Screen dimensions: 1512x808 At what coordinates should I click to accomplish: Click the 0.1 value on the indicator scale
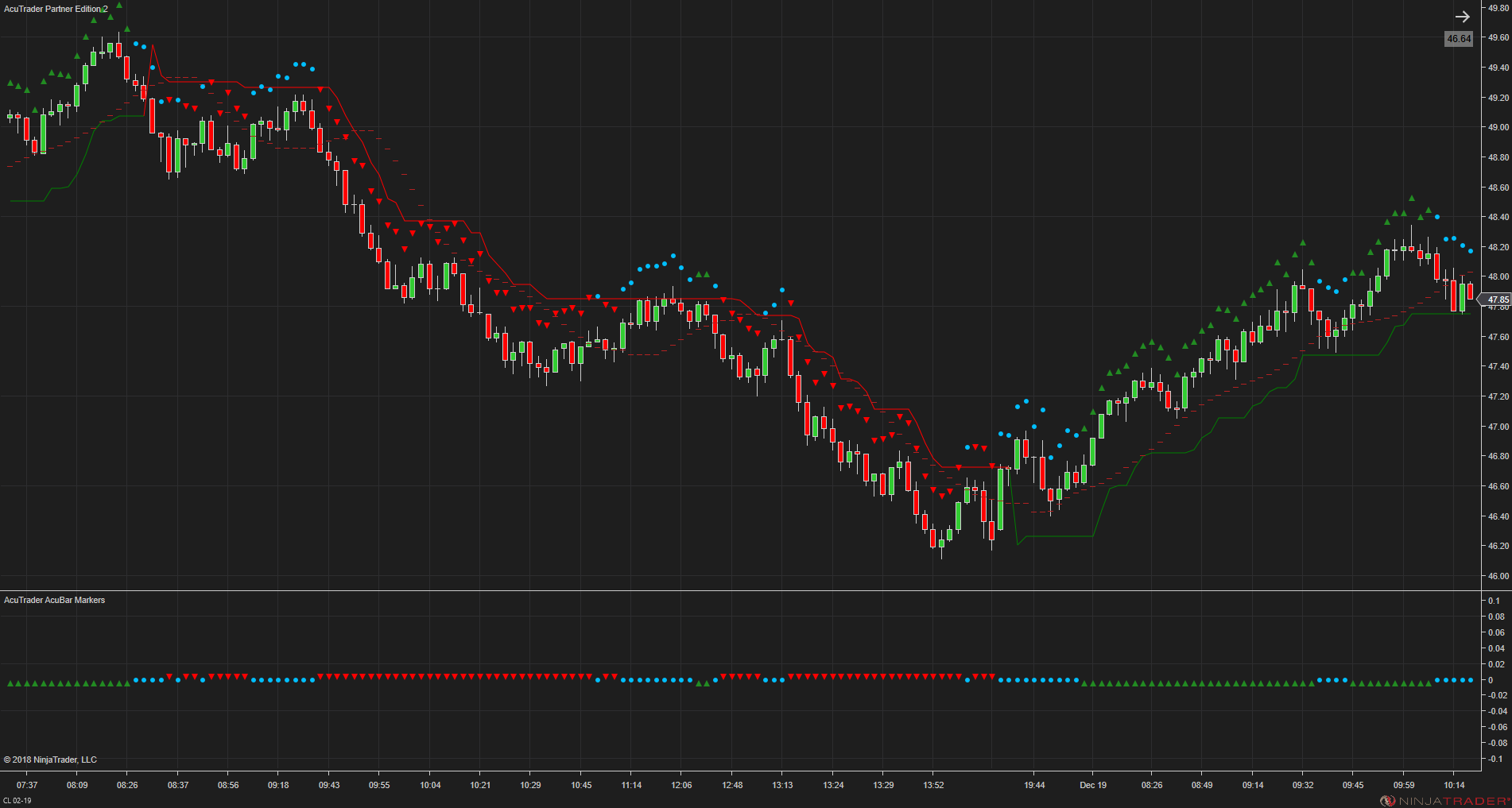coord(1494,601)
